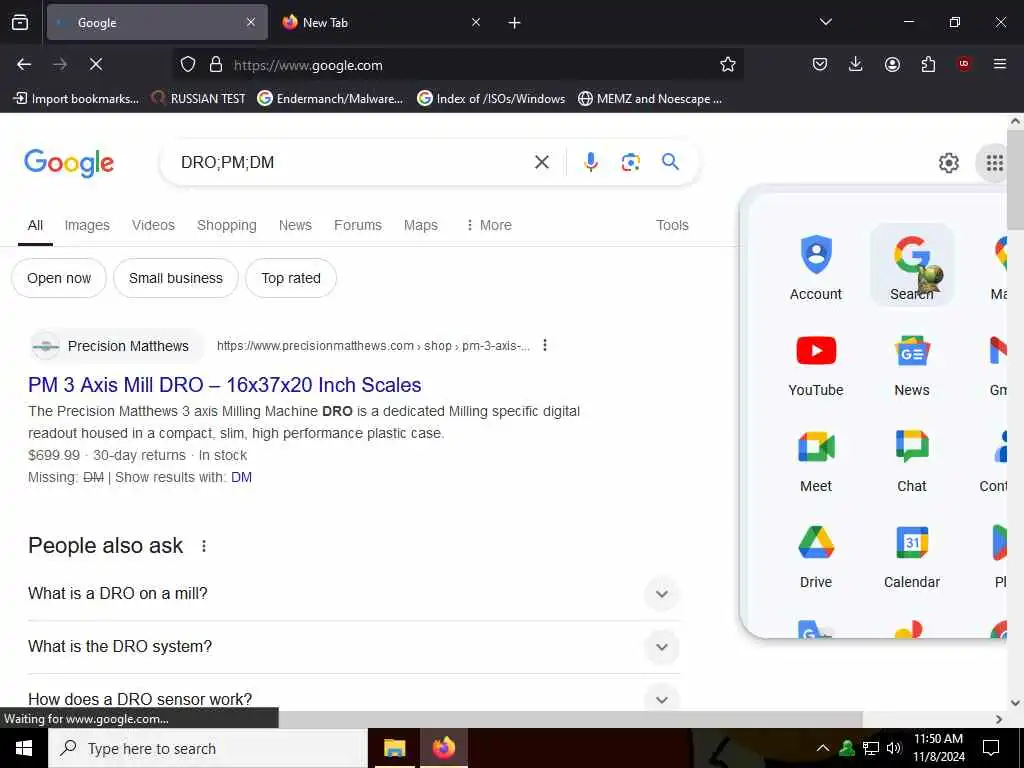Switch to Maps results tab

421,225
